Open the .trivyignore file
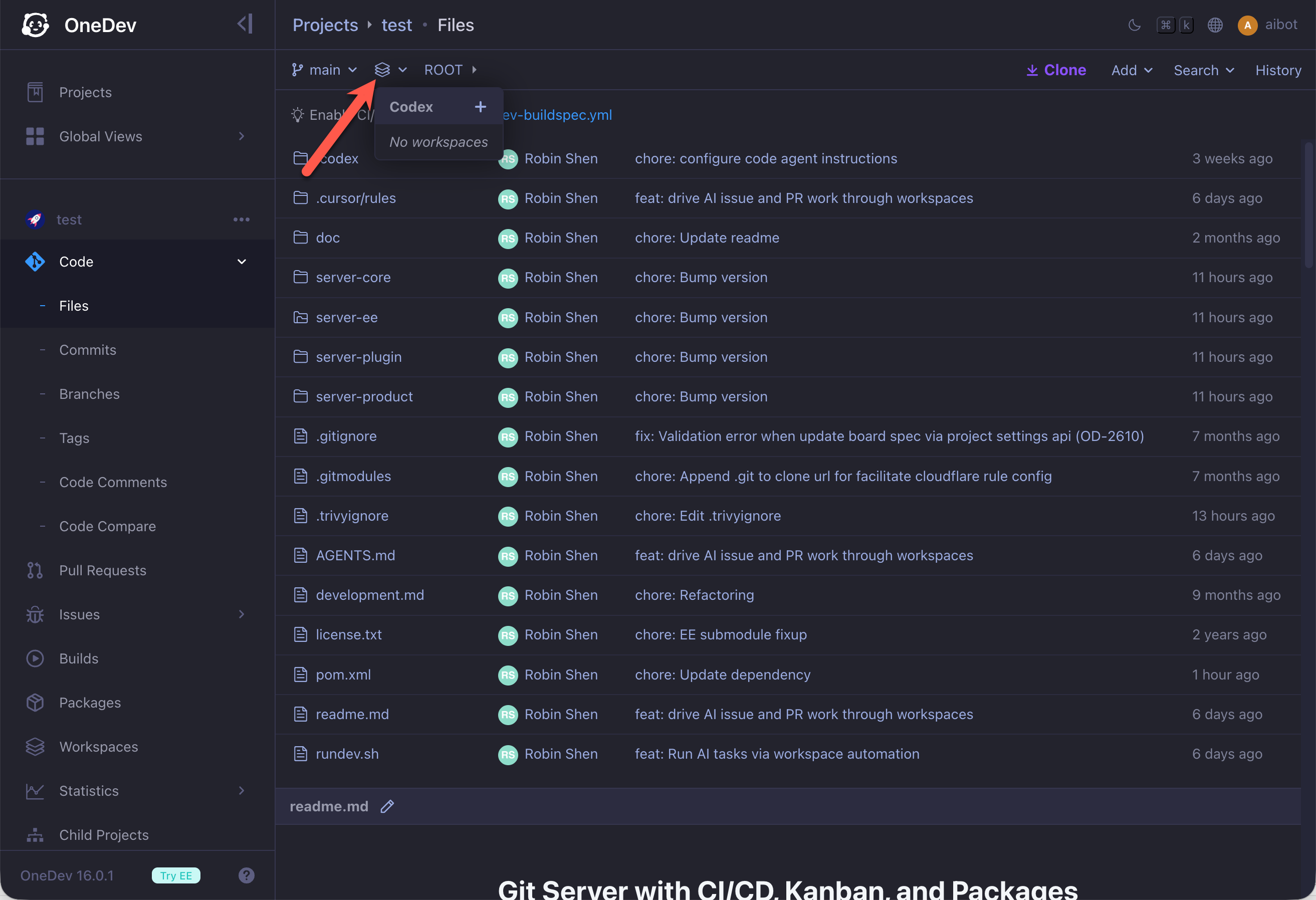1316x900 pixels. (352, 516)
